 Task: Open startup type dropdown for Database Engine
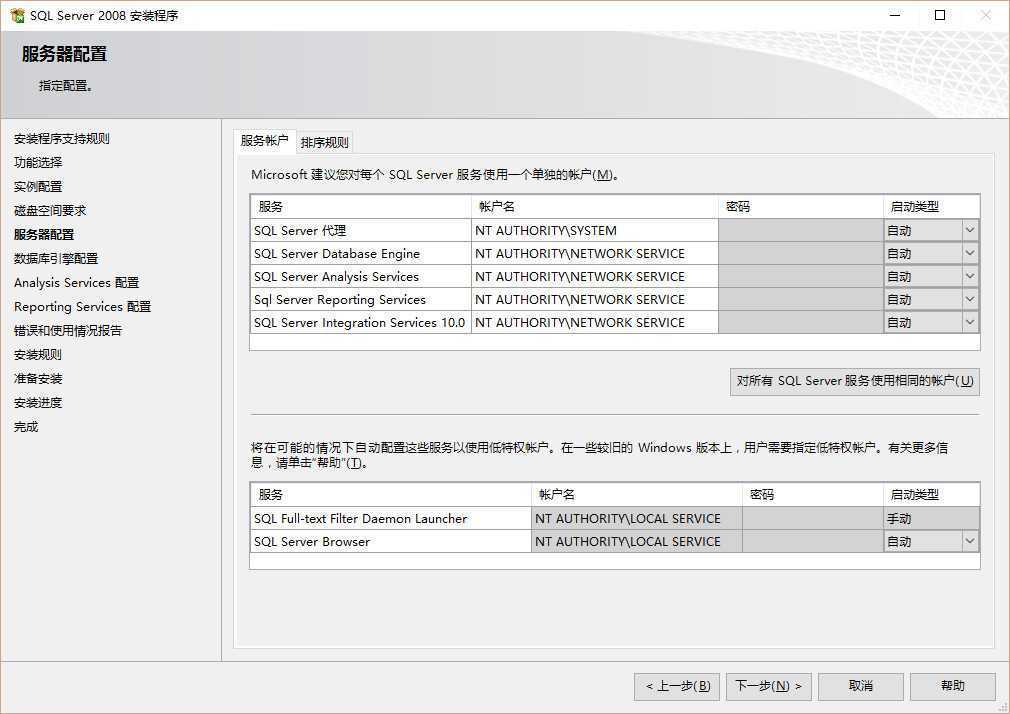pos(969,253)
